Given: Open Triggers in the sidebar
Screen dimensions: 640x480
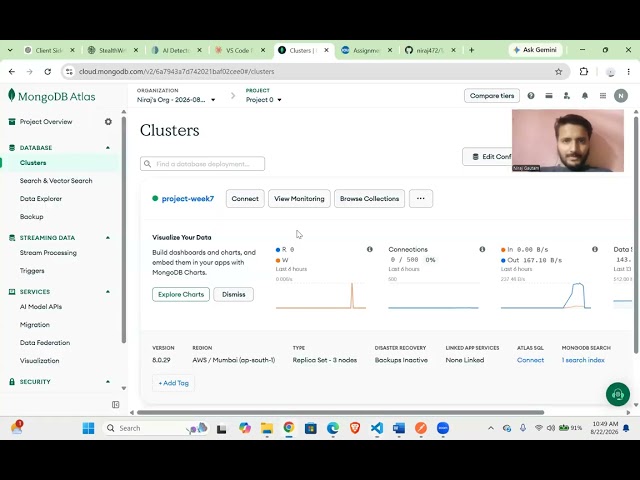Looking at the screenshot, I should coord(32,271).
